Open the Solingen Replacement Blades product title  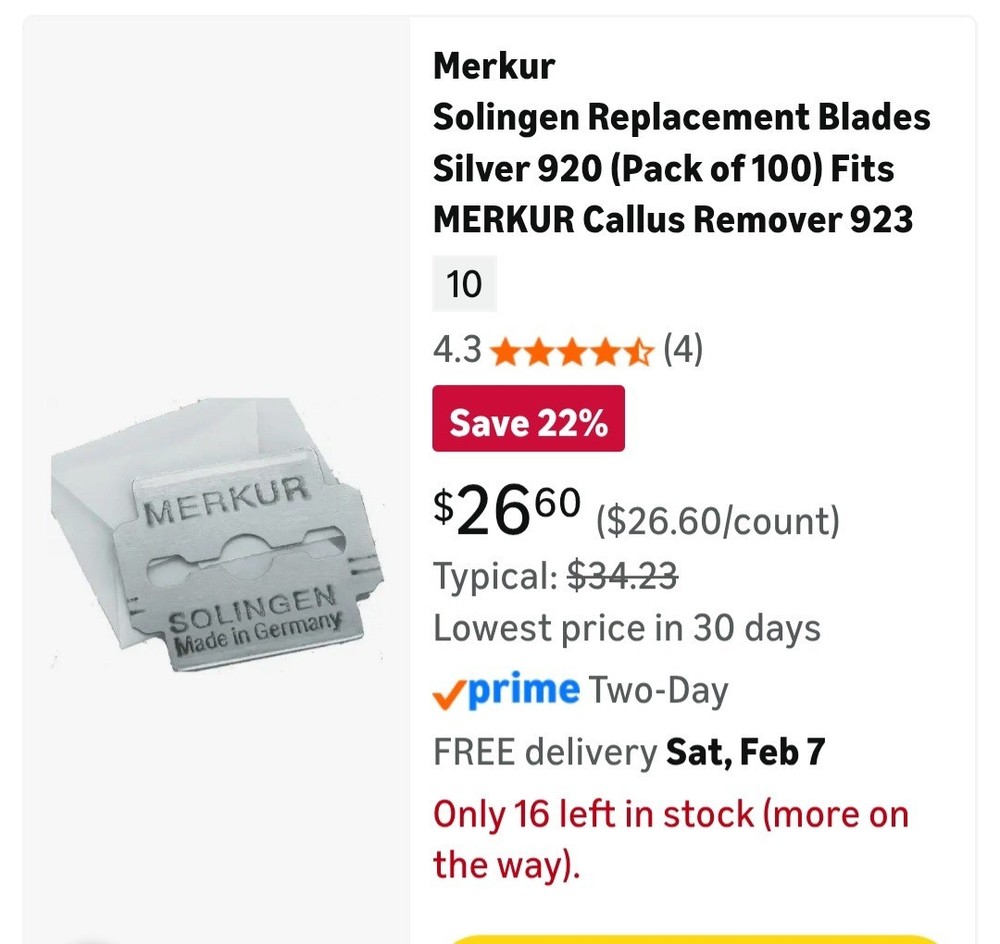tap(680, 168)
